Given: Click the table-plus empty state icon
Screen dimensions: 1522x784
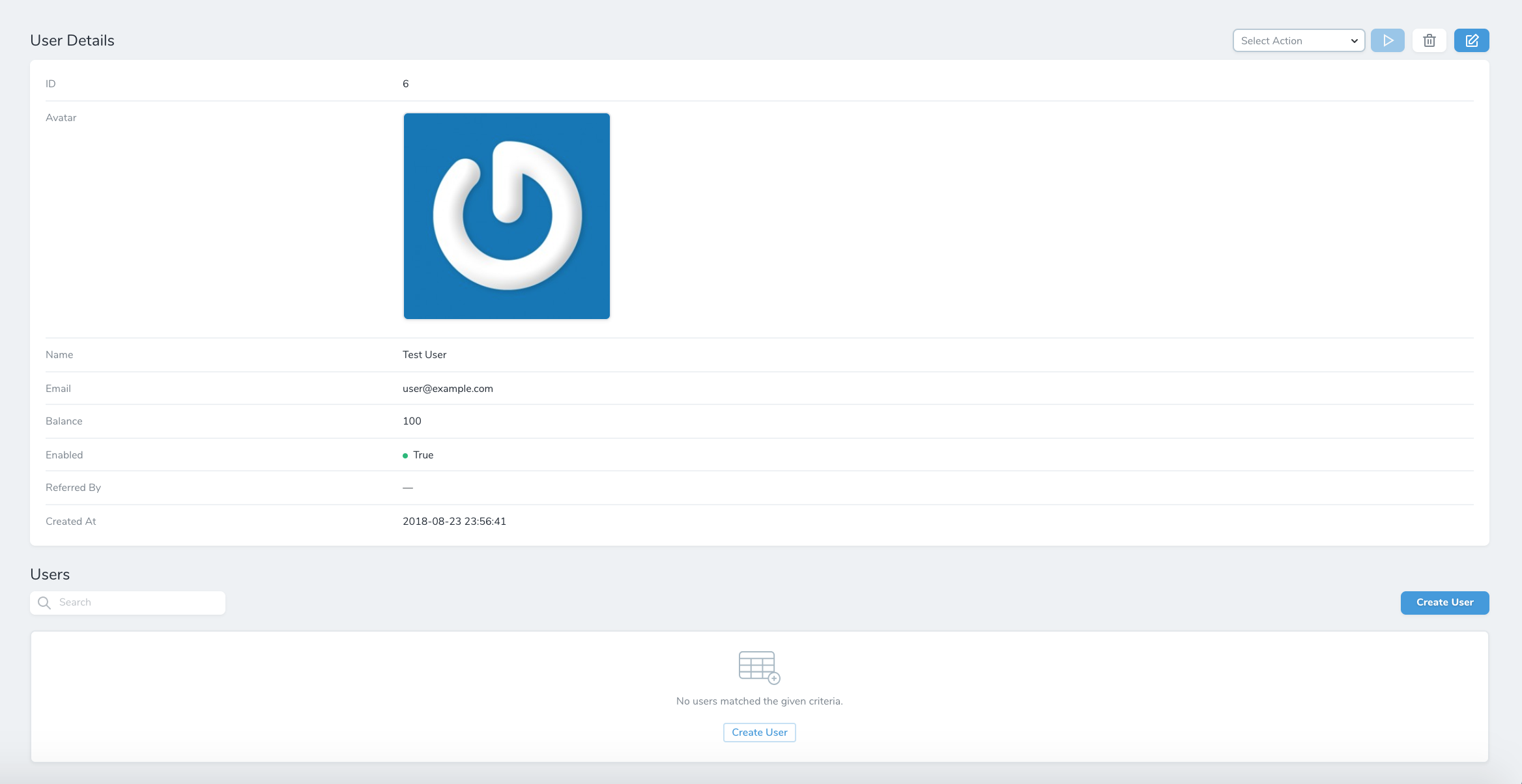Looking at the screenshot, I should coord(759,667).
